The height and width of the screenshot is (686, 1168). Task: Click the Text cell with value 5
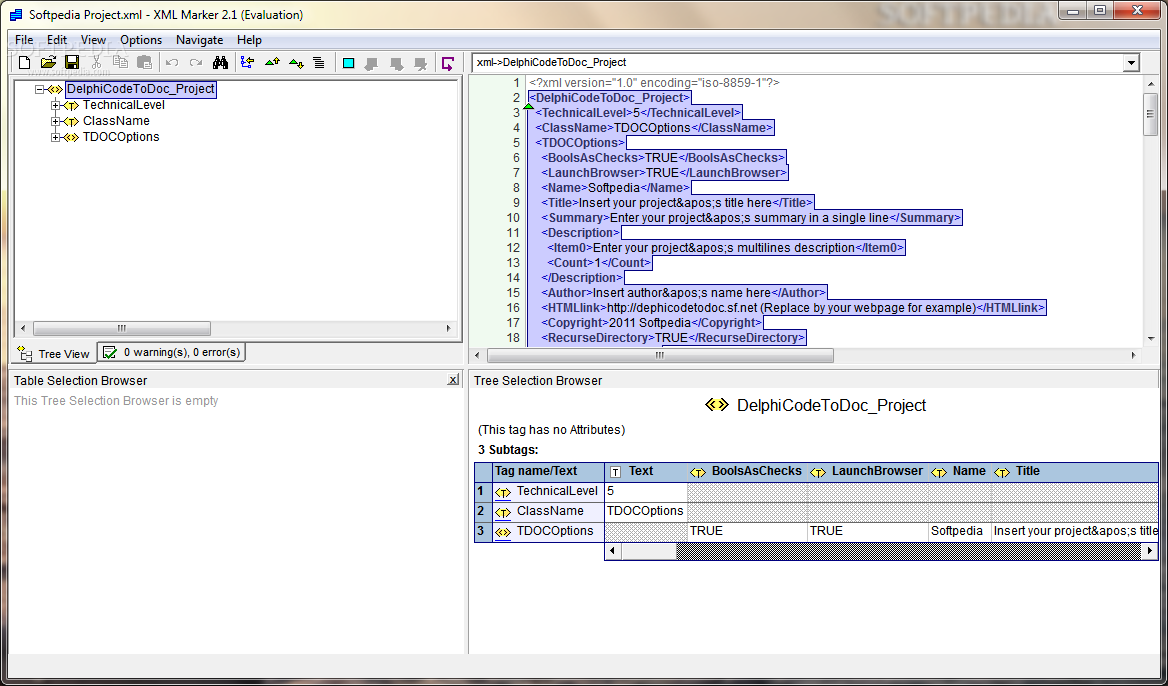coord(645,492)
